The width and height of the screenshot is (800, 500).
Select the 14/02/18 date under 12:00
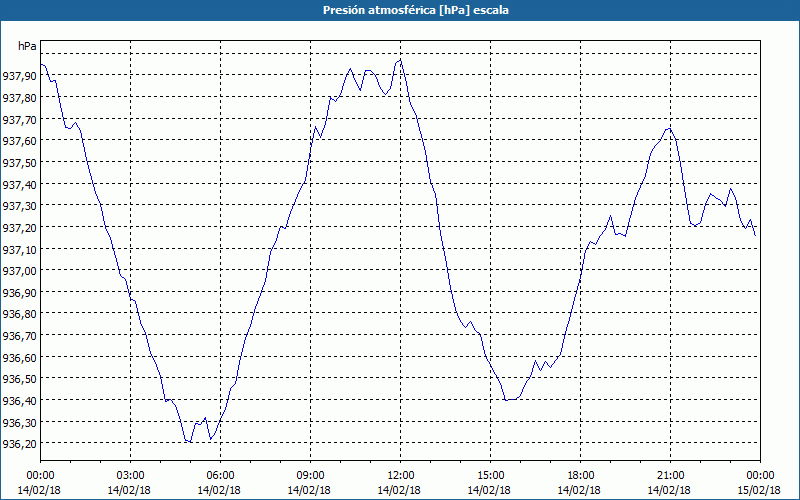coord(399,490)
